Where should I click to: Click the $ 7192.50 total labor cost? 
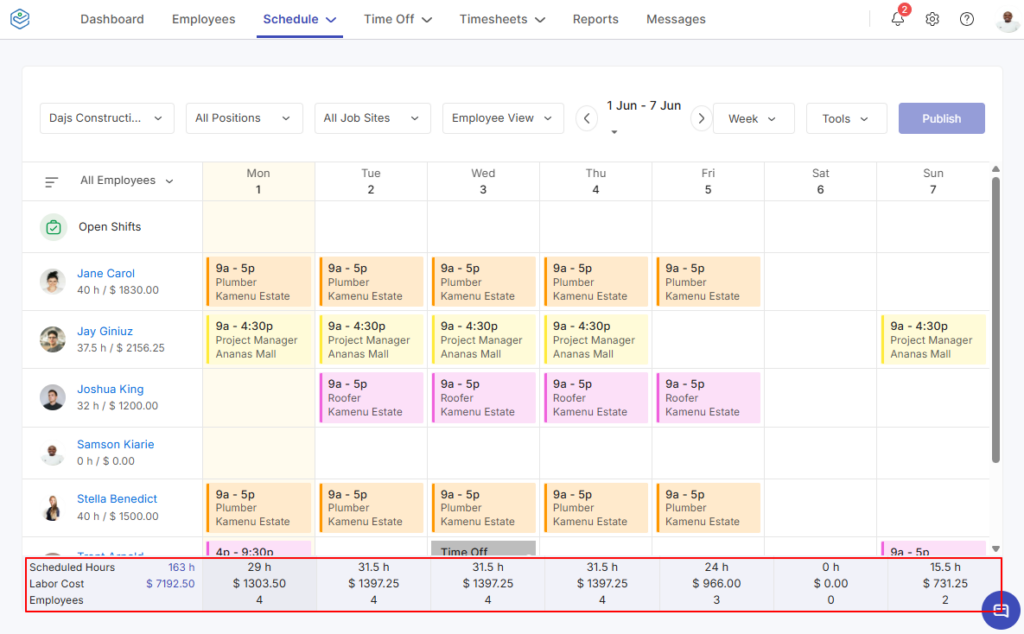coord(170,584)
